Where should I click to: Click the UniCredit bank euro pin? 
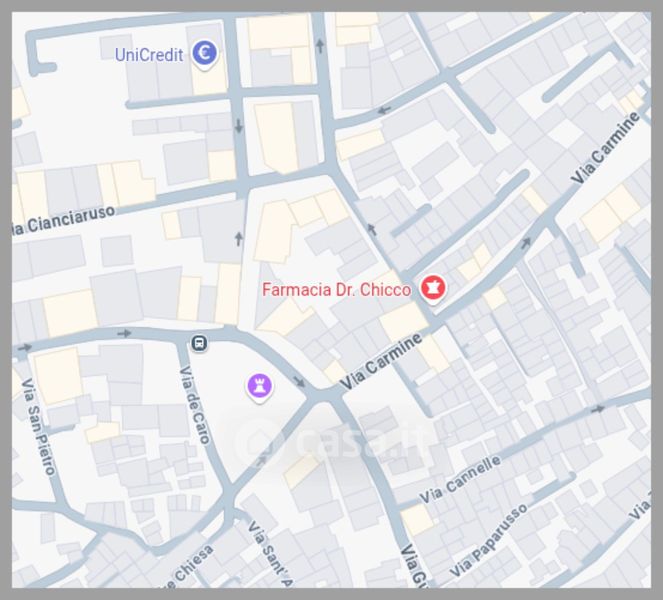coord(205,54)
